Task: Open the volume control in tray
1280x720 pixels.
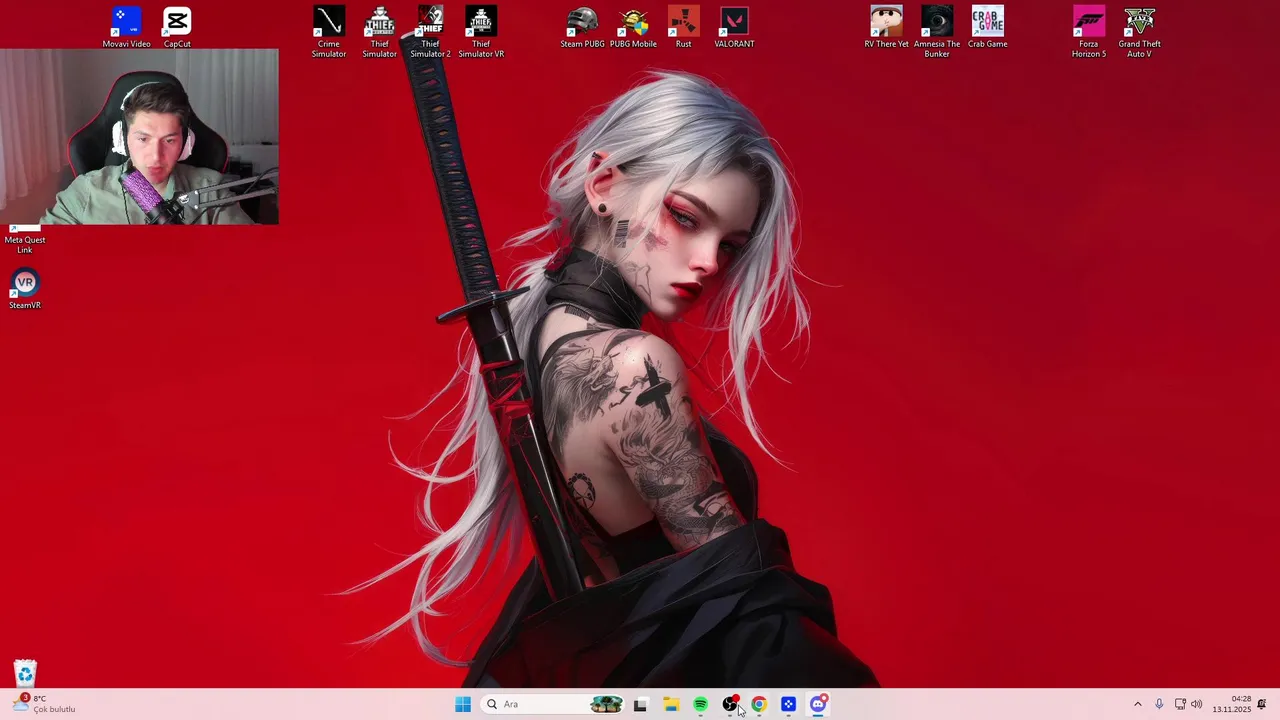Action: coord(1197,704)
